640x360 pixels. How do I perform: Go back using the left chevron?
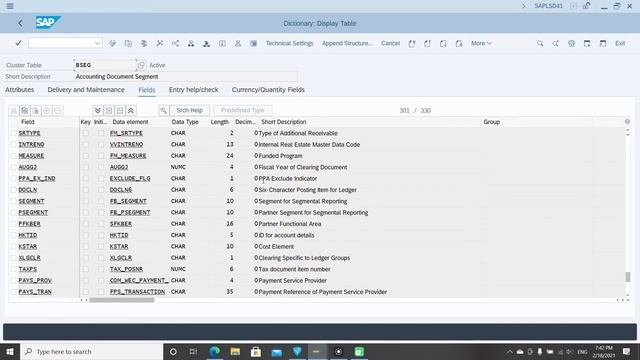[20, 23]
